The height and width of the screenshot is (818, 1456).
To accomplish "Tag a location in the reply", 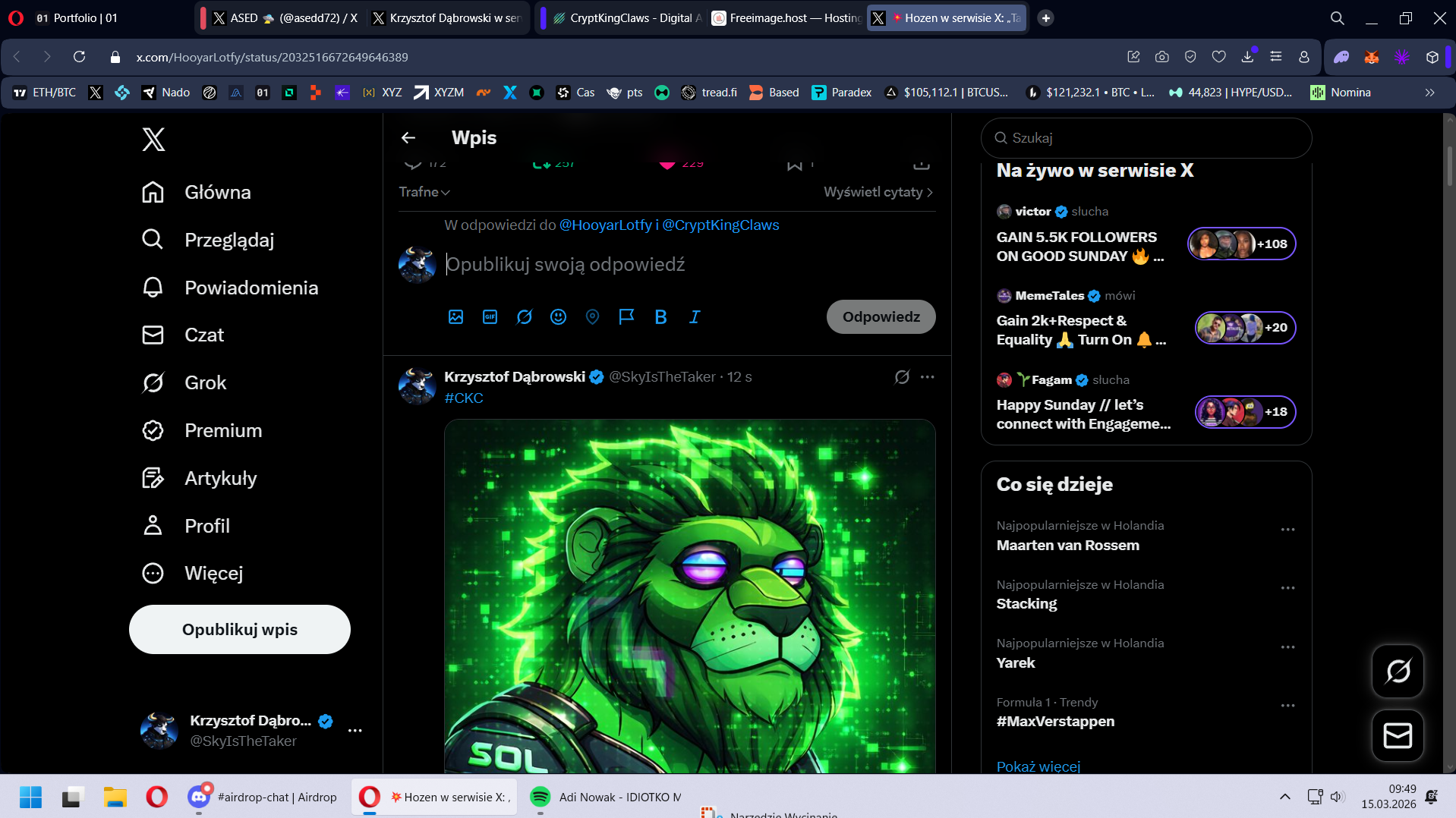I will point(592,317).
